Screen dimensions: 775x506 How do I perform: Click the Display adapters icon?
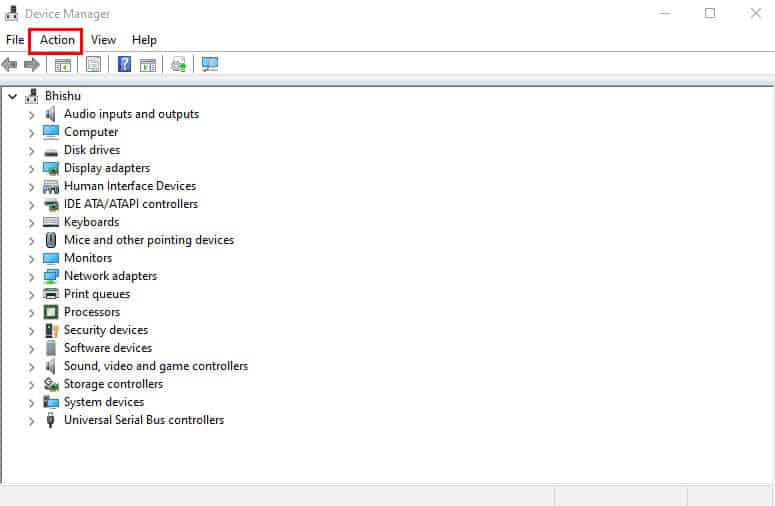pyautogui.click(x=51, y=169)
